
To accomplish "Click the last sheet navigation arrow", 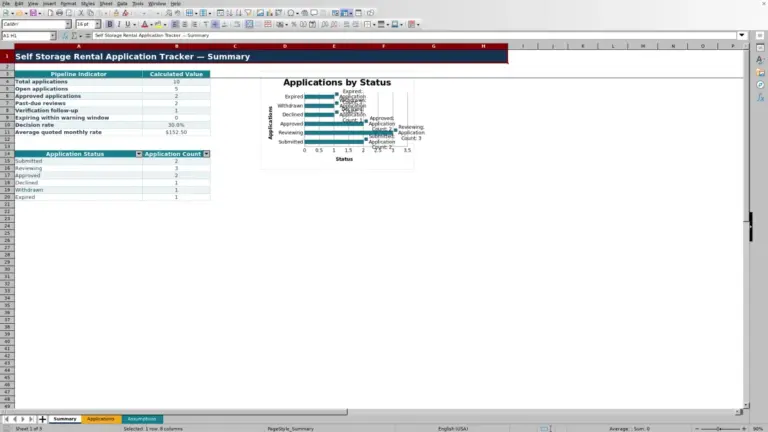I will pyautogui.click(x=31, y=419).
